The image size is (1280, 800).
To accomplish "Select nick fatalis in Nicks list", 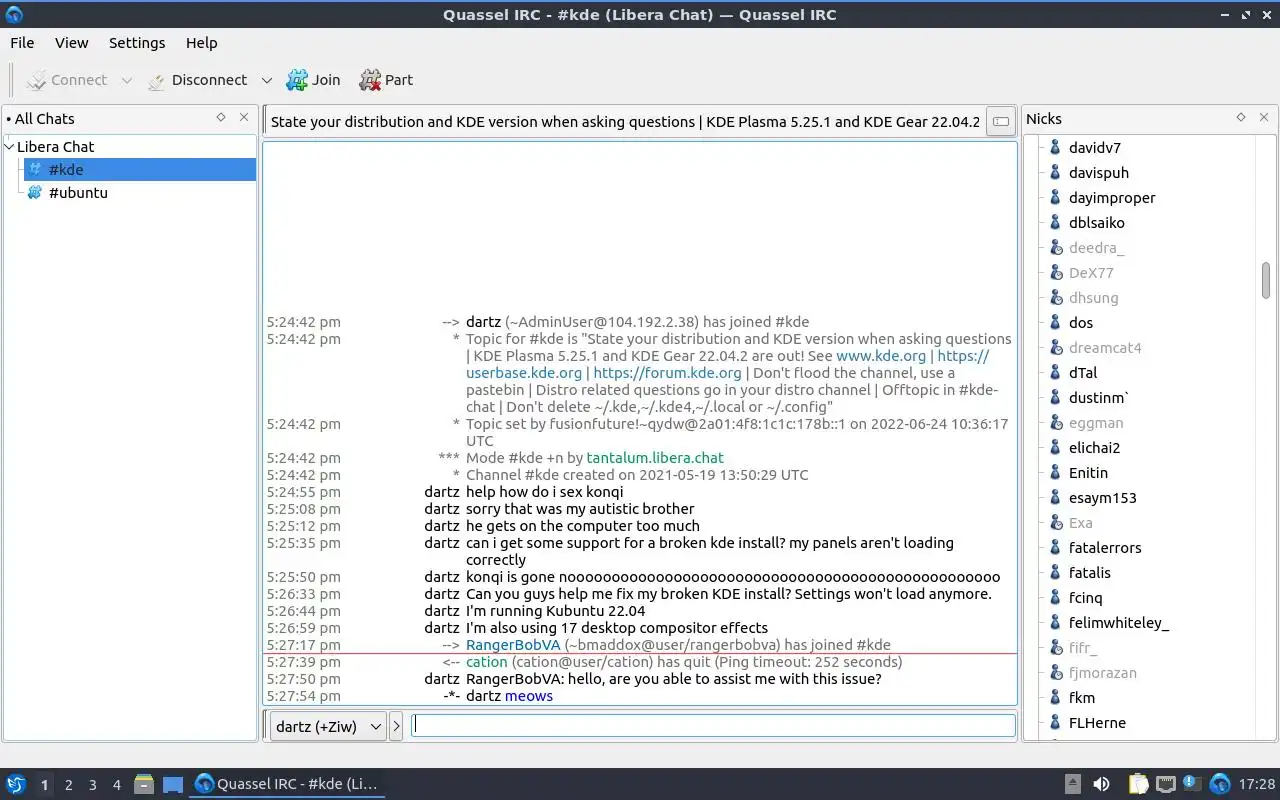I will pos(1090,573).
